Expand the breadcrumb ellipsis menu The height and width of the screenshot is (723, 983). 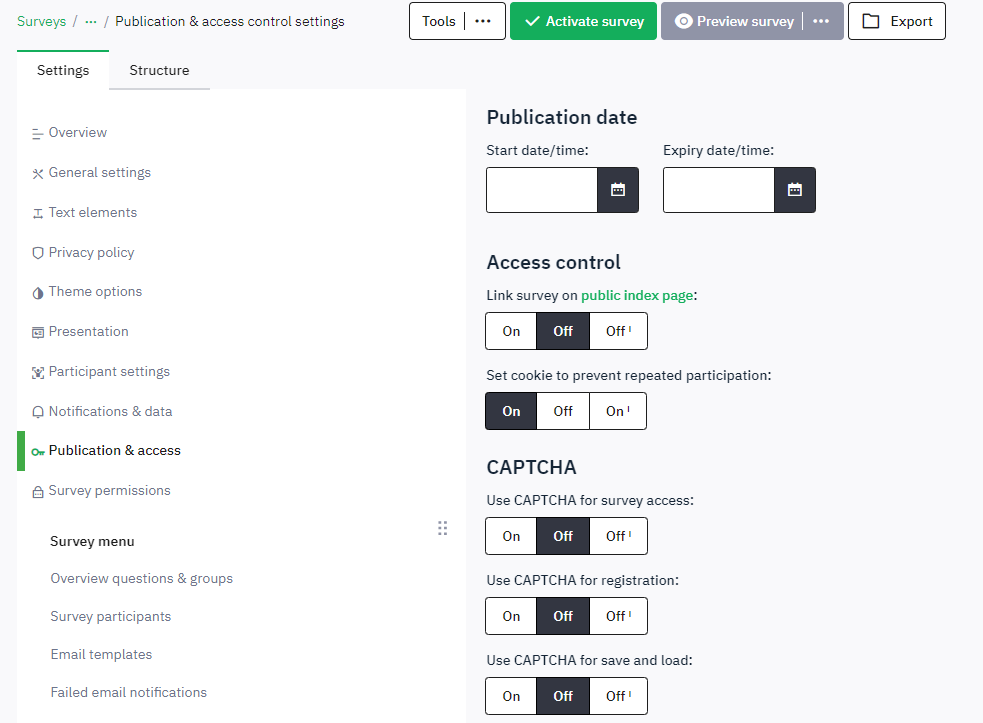tap(91, 21)
